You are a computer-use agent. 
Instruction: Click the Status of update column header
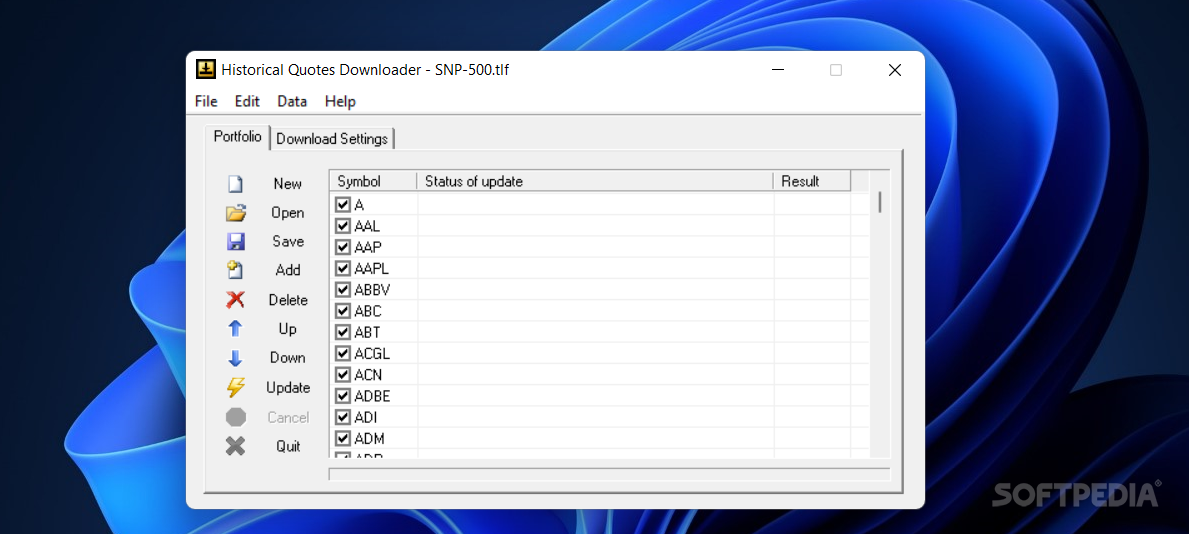(x=595, y=181)
